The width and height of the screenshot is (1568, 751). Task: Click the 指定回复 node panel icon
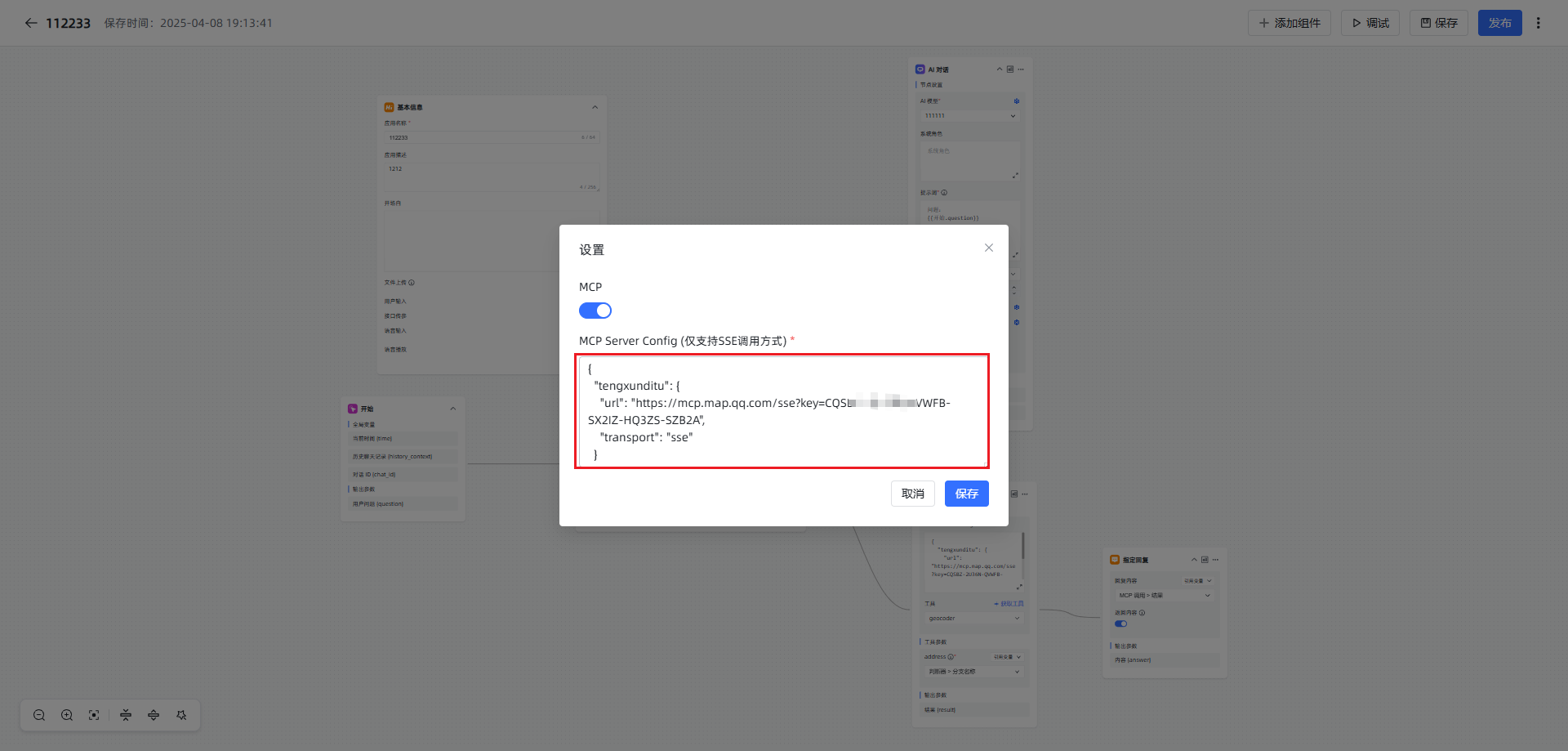(x=1205, y=560)
